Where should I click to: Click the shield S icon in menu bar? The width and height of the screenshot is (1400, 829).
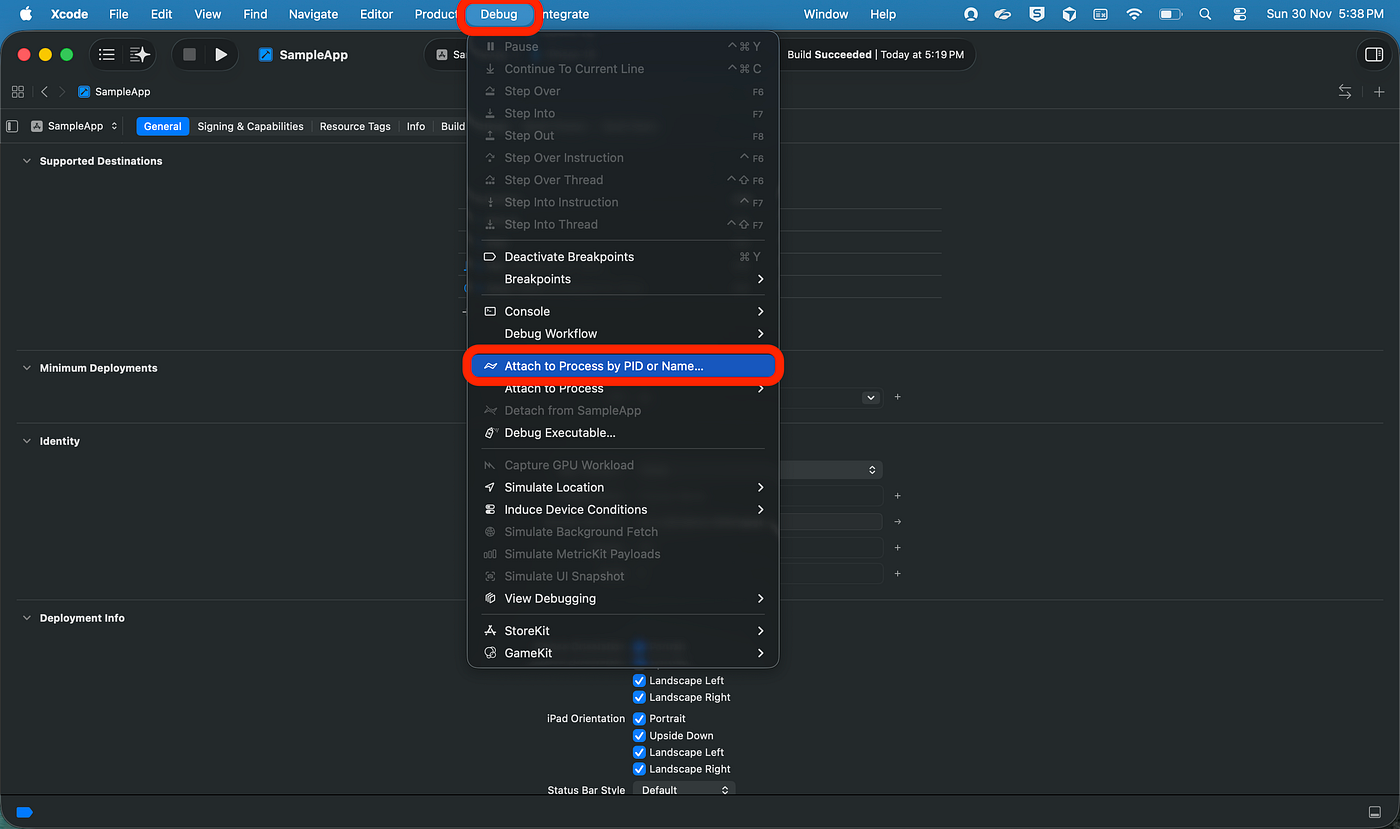1037,14
